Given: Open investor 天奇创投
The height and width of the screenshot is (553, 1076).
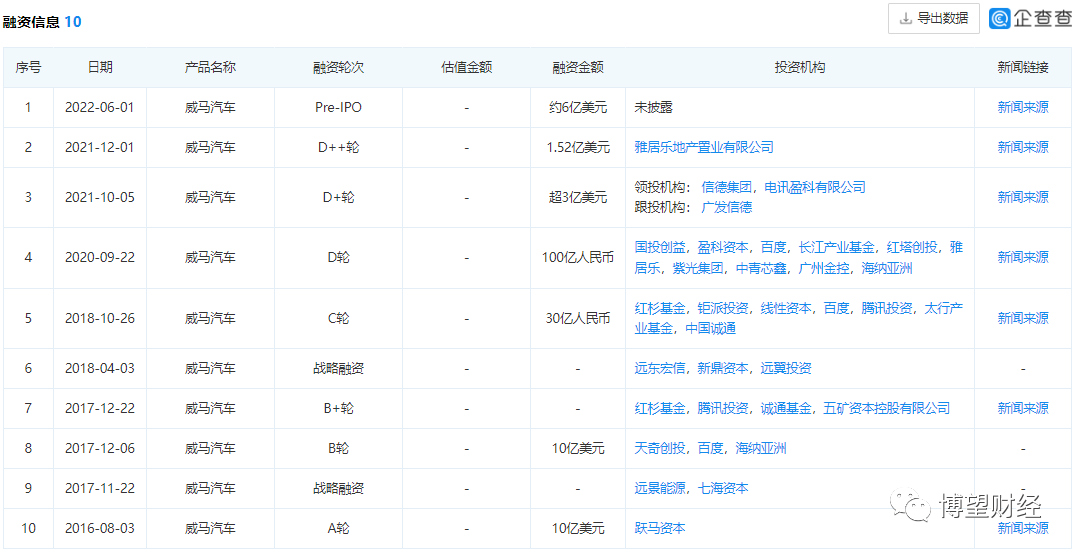Looking at the screenshot, I should (x=660, y=448).
